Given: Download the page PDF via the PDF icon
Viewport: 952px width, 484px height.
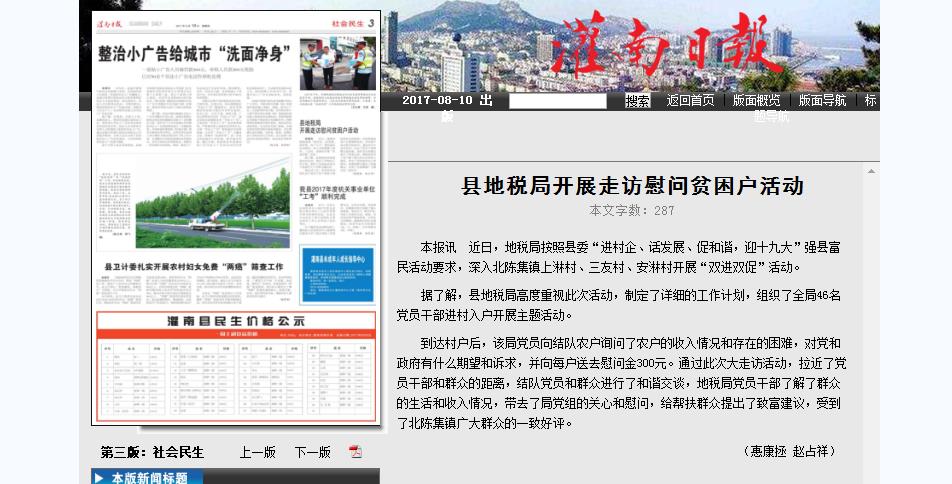Looking at the screenshot, I should [x=355, y=452].
